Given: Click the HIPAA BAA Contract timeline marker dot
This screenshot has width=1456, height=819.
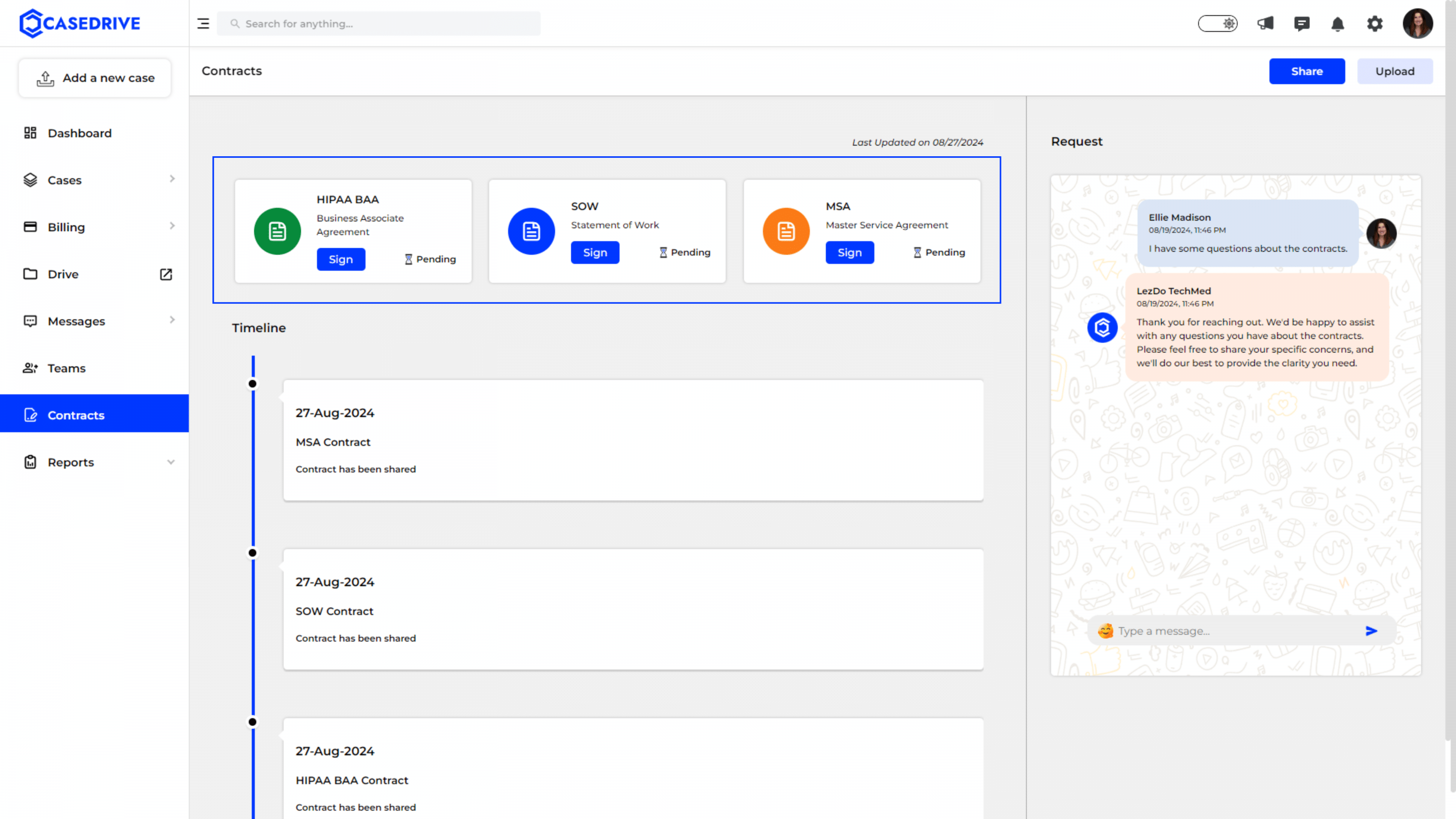Looking at the screenshot, I should point(253,722).
